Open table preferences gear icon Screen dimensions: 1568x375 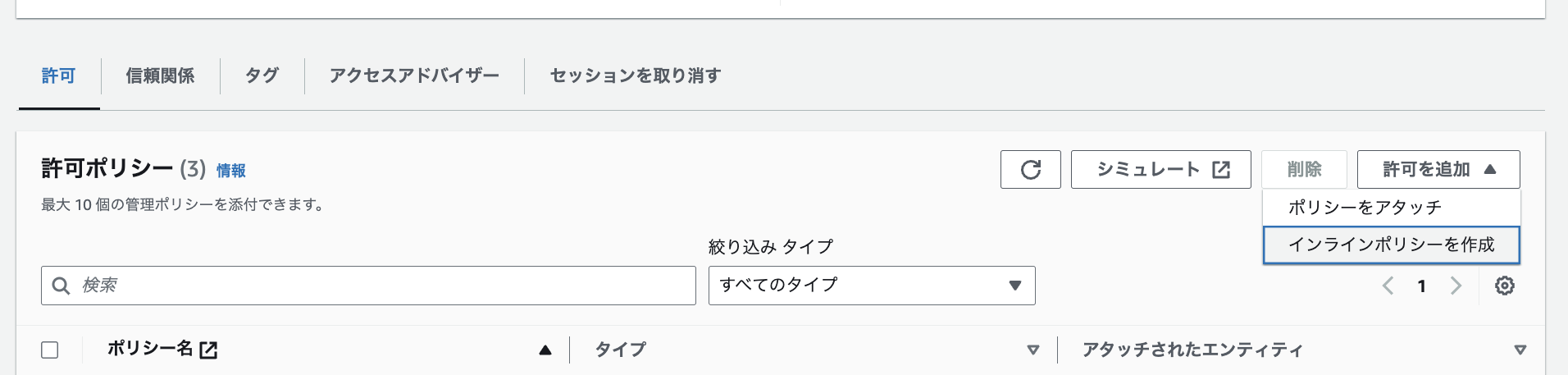click(1504, 286)
